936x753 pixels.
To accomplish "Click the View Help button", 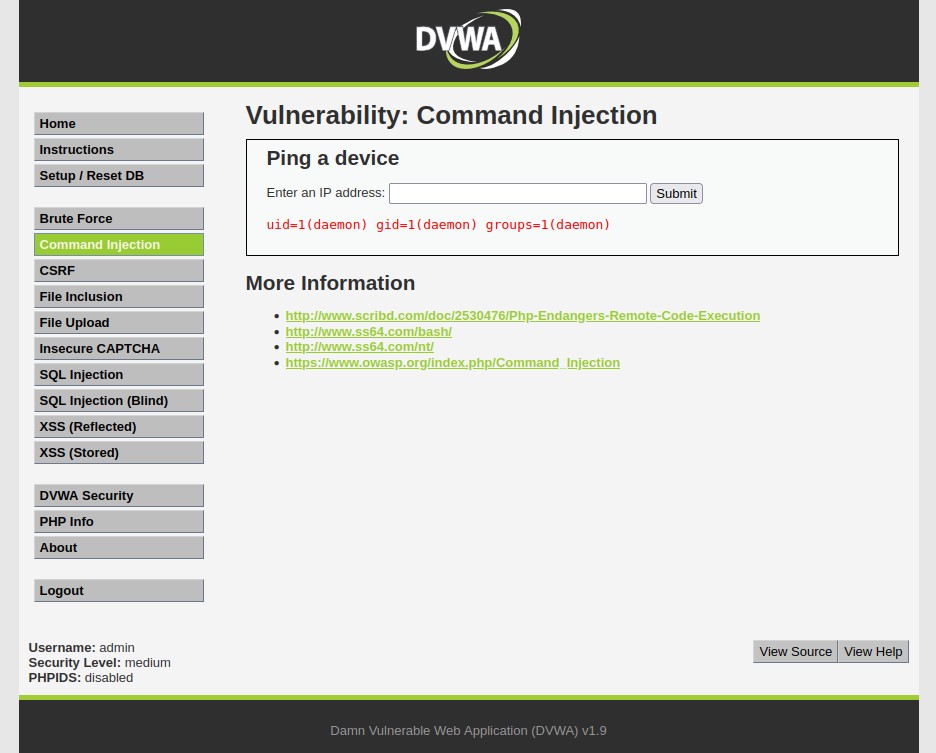I will point(873,651).
